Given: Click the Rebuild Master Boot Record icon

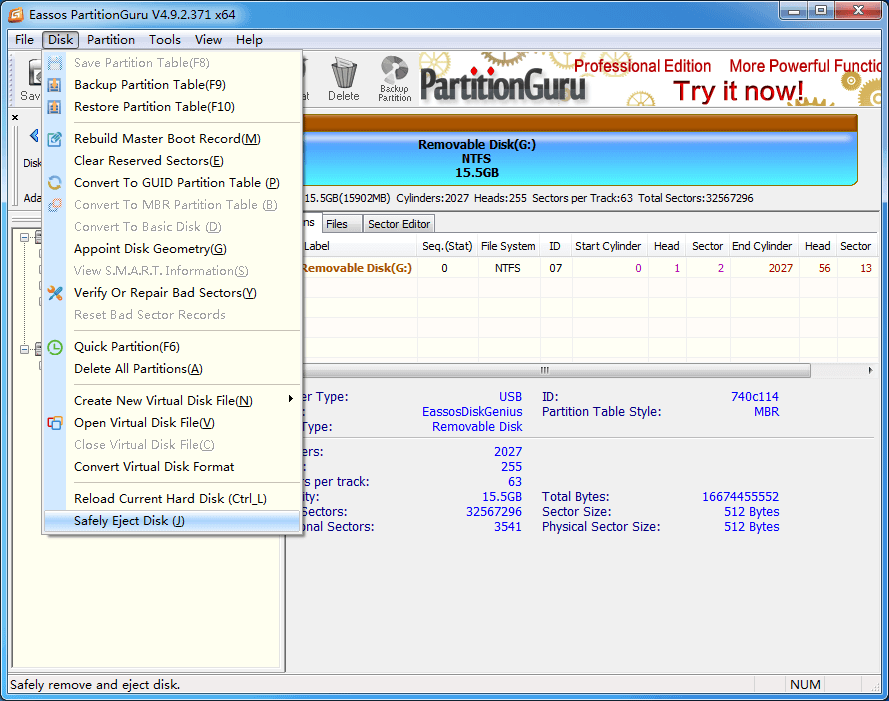Looking at the screenshot, I should (54, 139).
